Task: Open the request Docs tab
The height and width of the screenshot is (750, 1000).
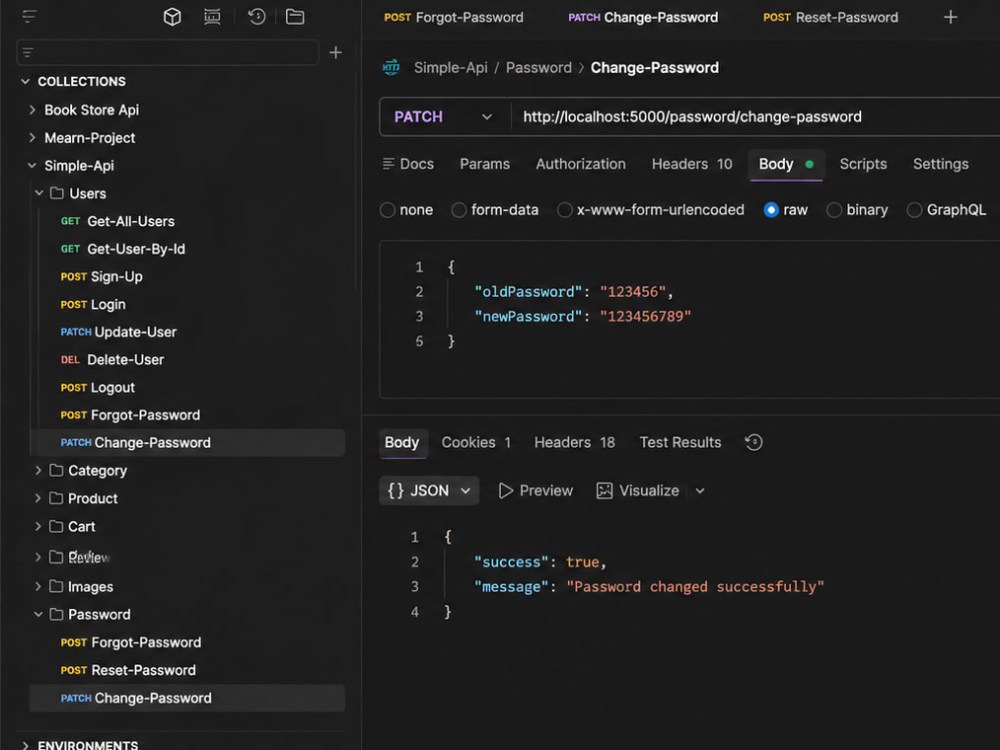Action: (408, 164)
